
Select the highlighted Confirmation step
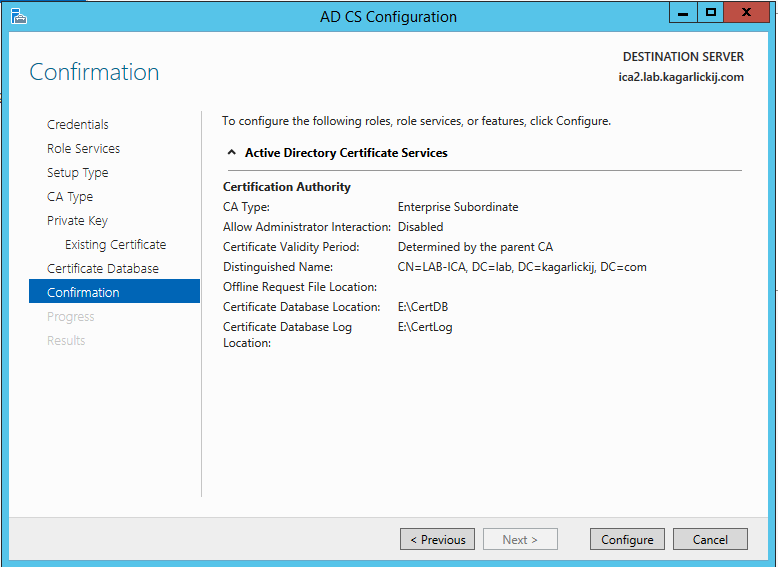(x=83, y=293)
